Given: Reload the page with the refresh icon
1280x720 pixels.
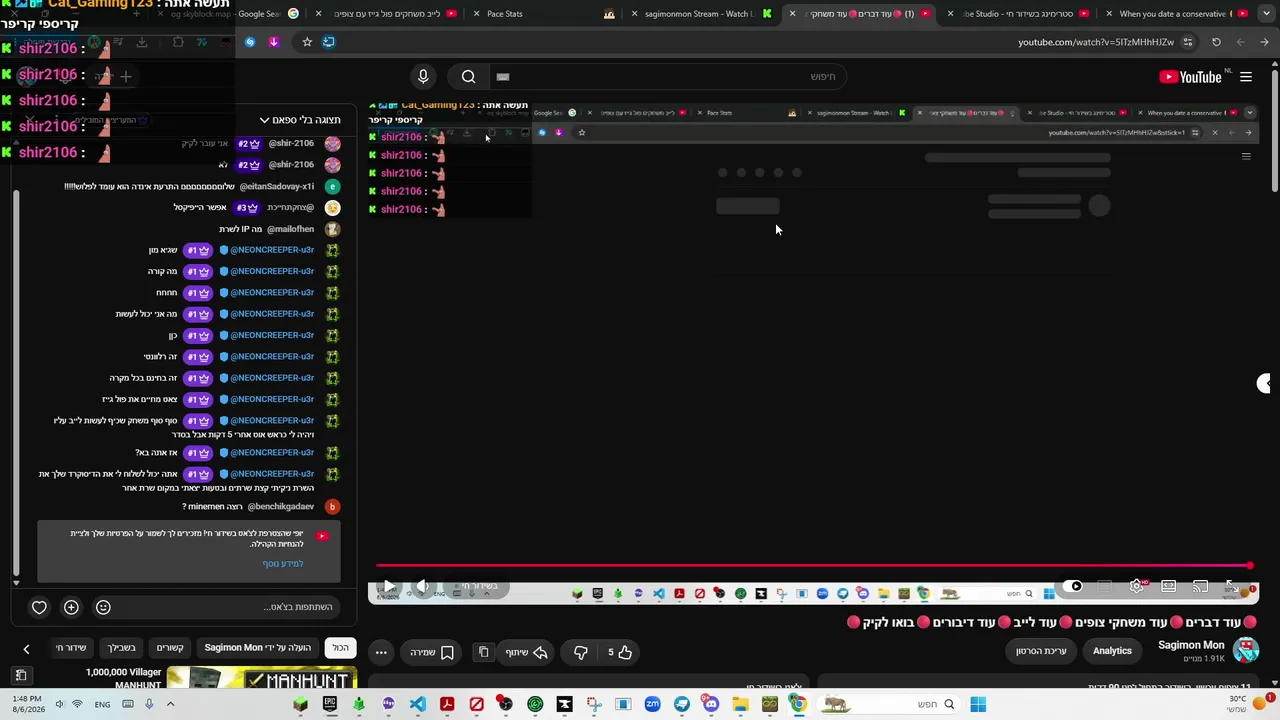Looking at the screenshot, I should (1216, 42).
